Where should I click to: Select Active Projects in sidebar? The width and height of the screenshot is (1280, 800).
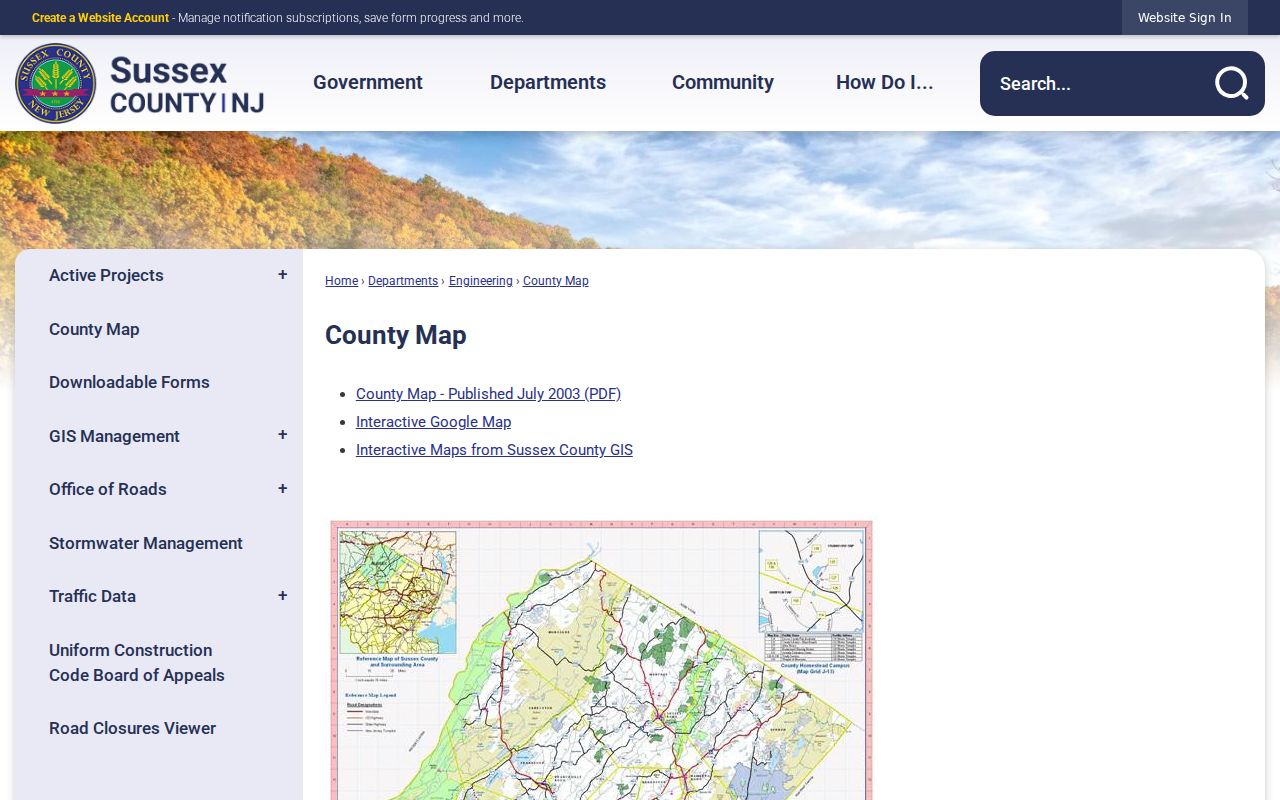106,275
